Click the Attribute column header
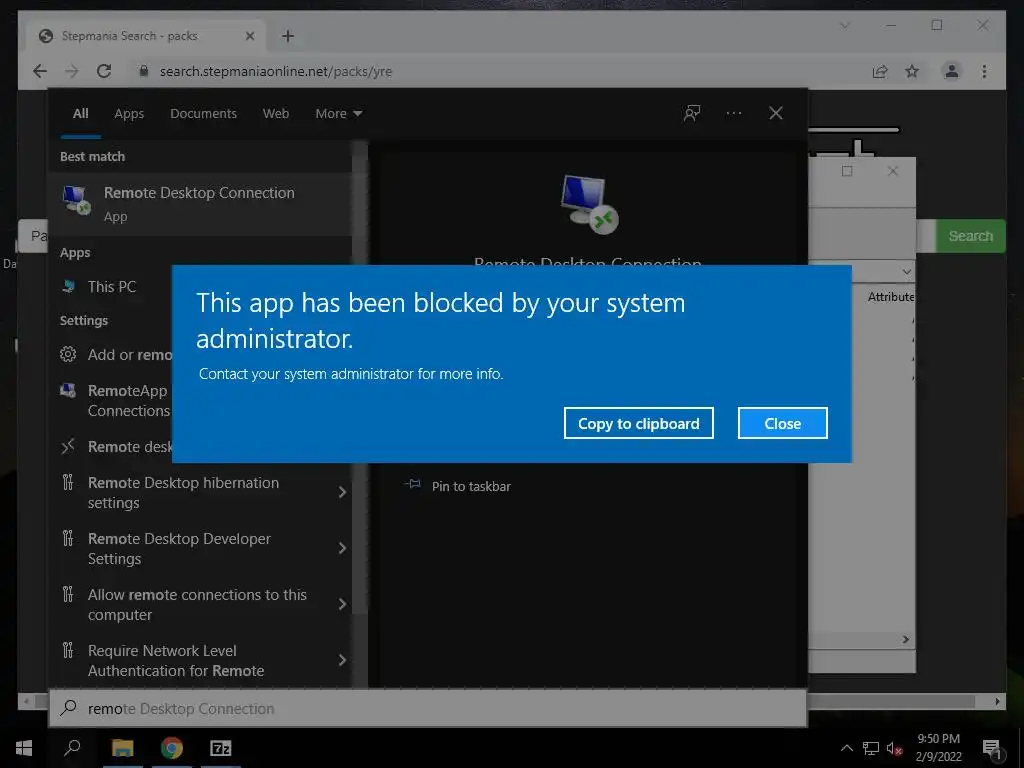 [891, 296]
